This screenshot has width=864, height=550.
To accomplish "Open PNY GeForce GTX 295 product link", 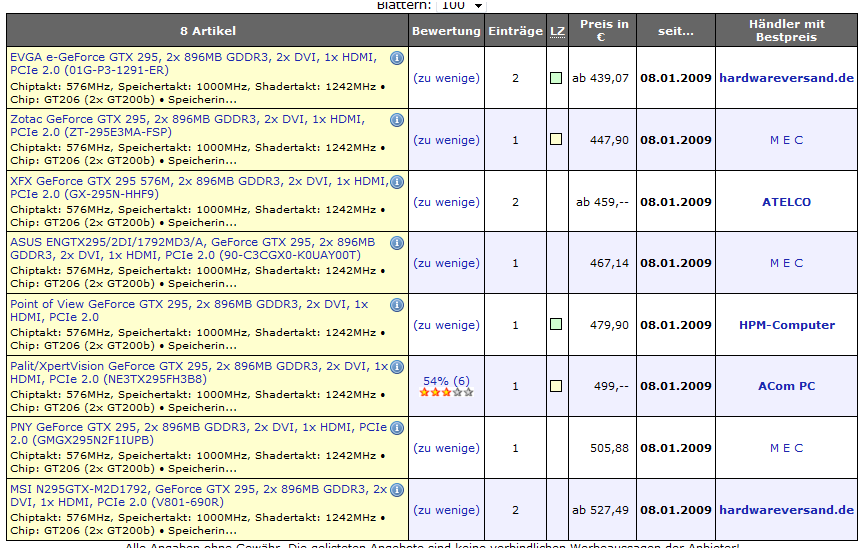I will point(198,433).
